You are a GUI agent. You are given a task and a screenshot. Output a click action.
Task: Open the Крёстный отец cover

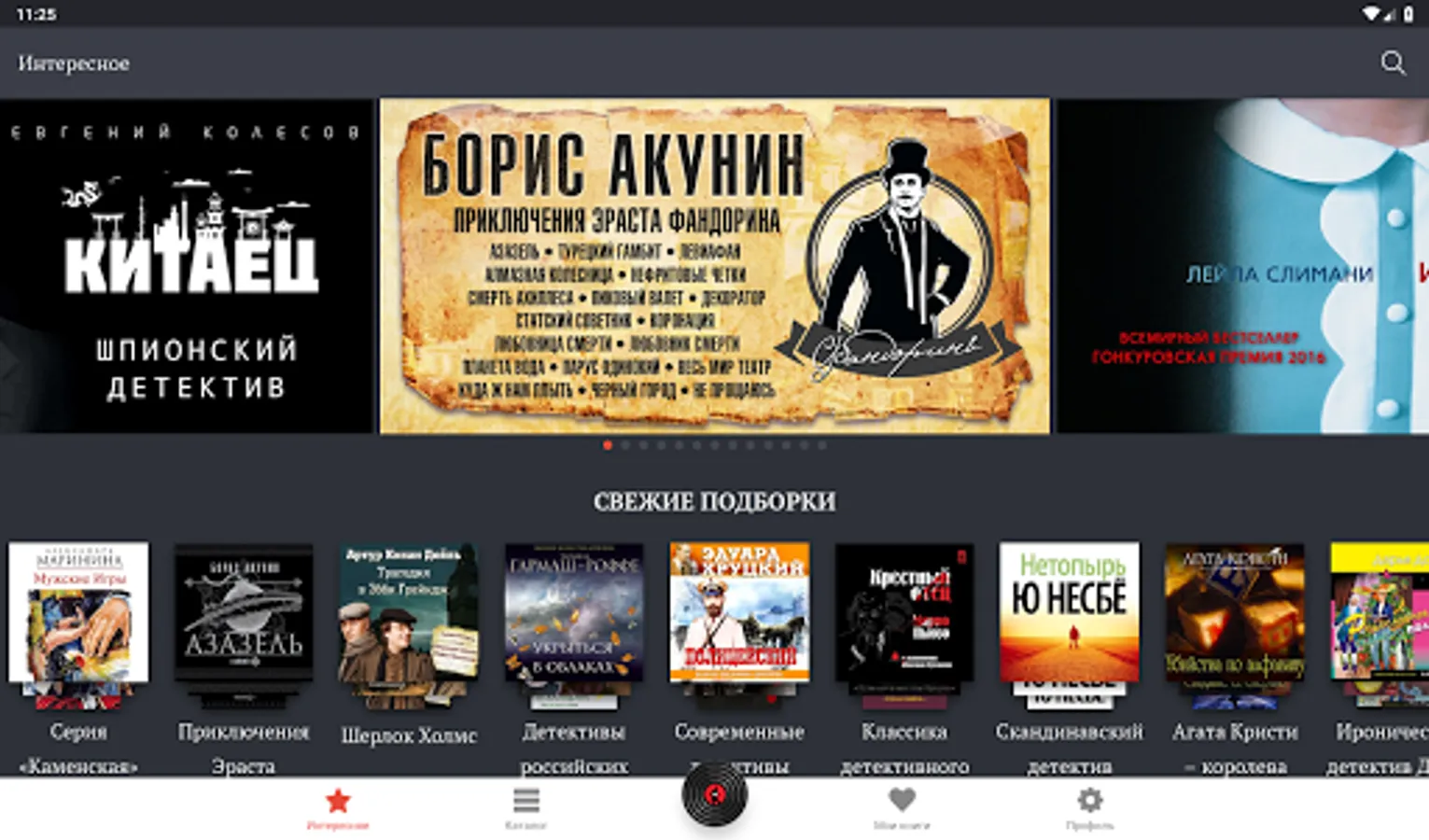(x=904, y=612)
